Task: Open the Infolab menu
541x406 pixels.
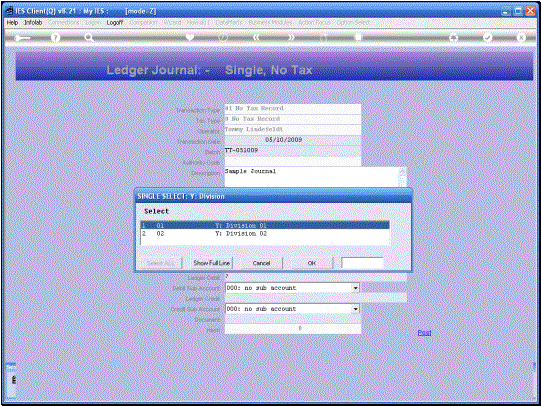Action: tap(33, 22)
